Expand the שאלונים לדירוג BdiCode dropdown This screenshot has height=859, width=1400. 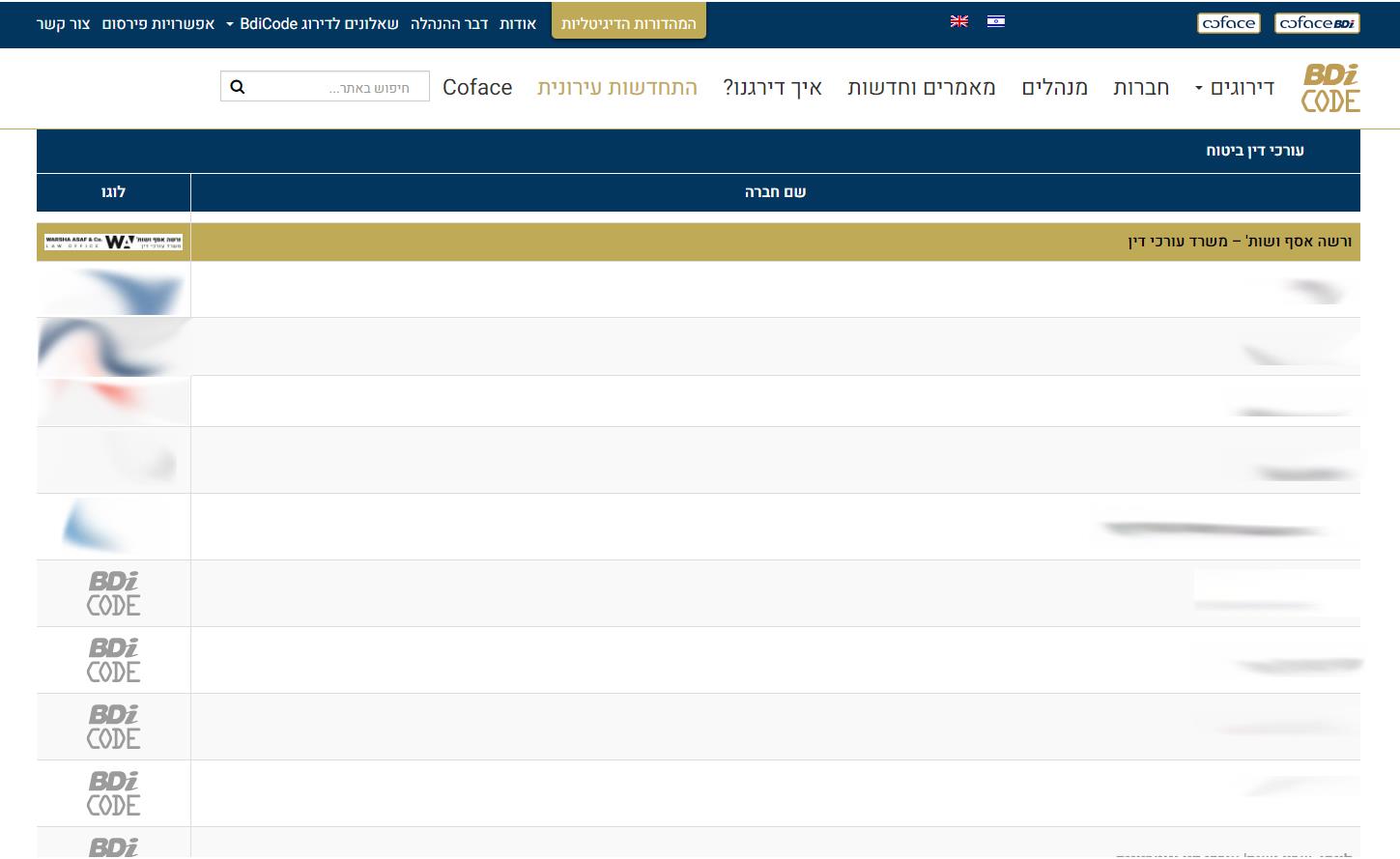(x=312, y=23)
